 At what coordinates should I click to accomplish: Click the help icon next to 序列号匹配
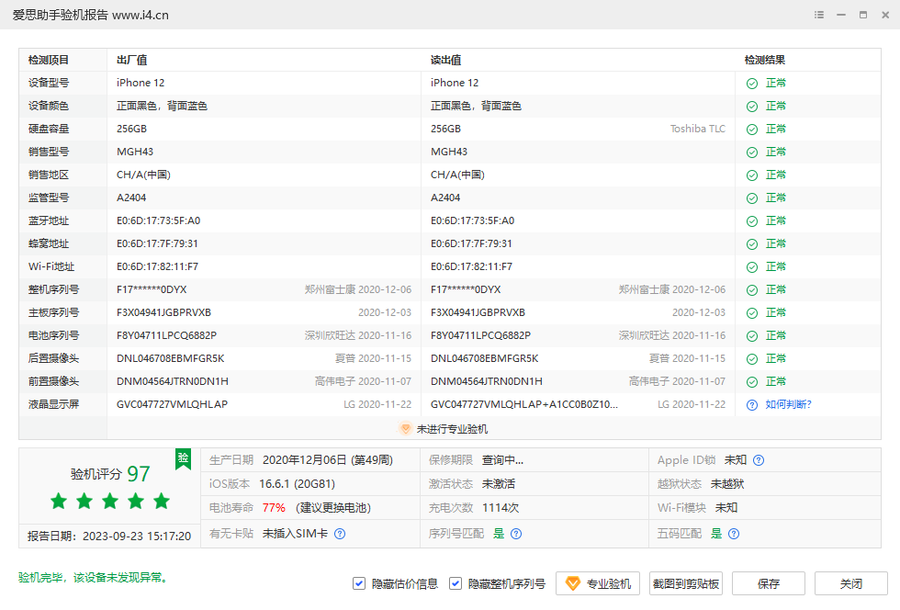tap(516, 534)
